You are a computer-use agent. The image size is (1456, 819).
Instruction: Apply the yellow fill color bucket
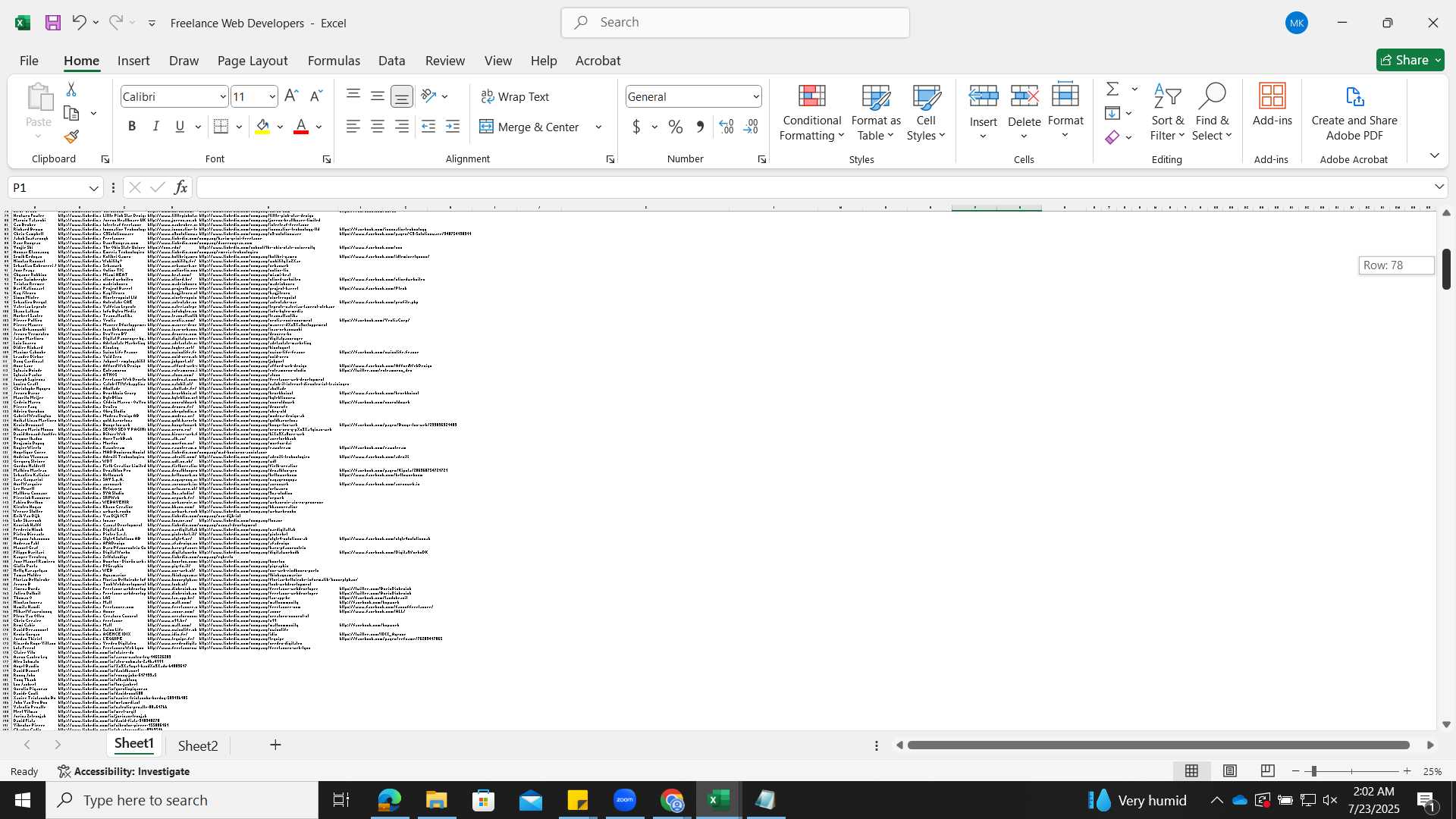click(x=263, y=127)
